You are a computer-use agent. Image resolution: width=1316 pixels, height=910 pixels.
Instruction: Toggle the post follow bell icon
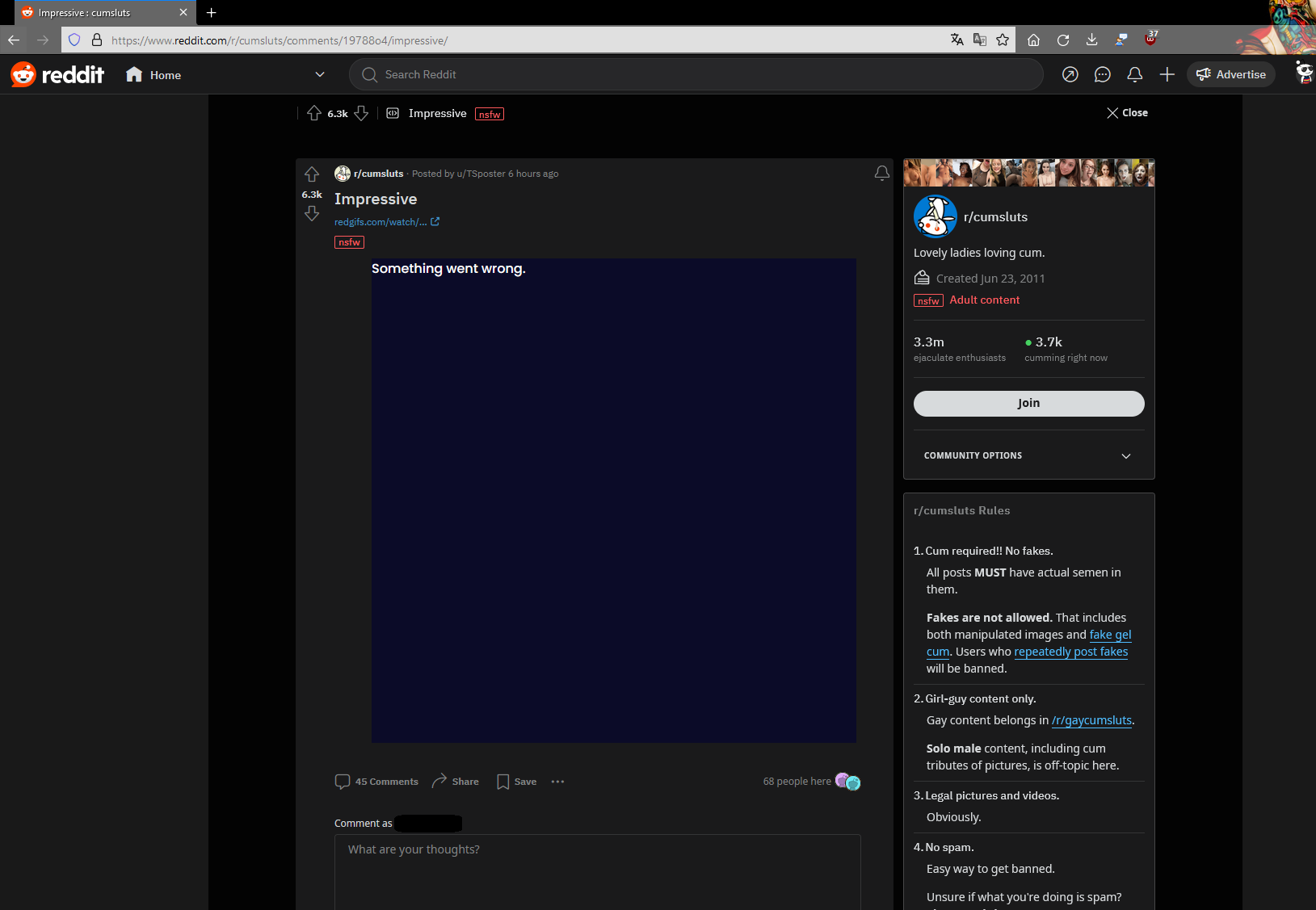click(x=881, y=174)
